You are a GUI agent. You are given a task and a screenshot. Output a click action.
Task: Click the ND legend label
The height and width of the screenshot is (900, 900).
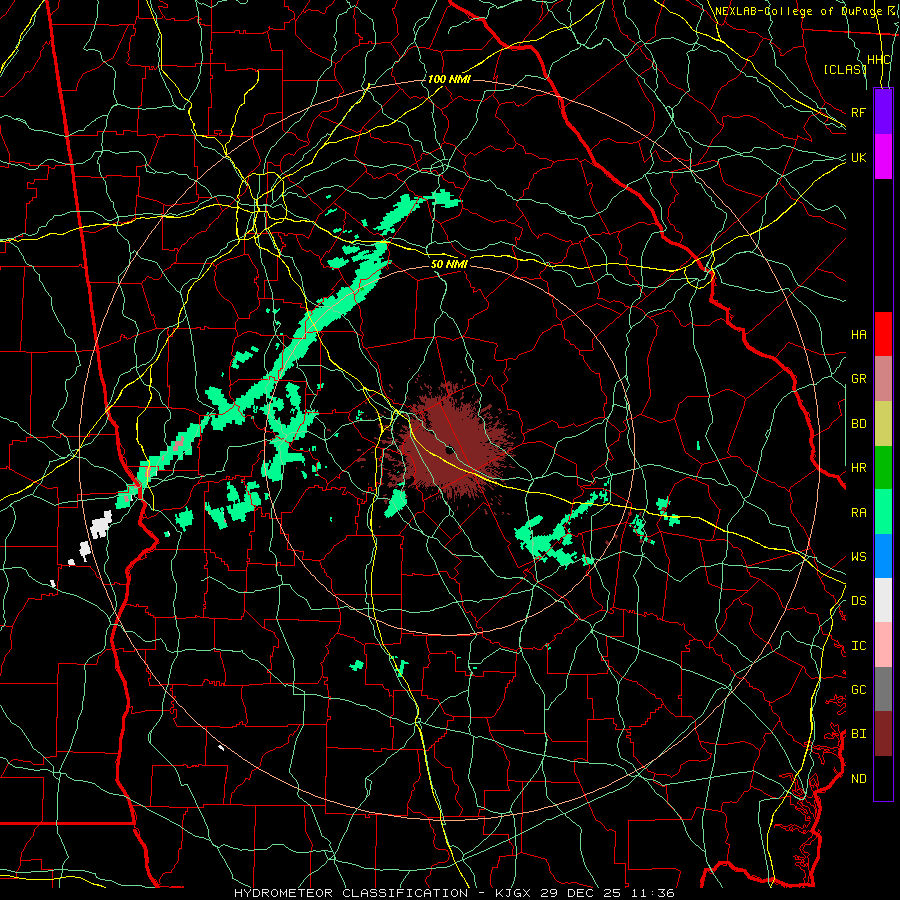(x=859, y=779)
